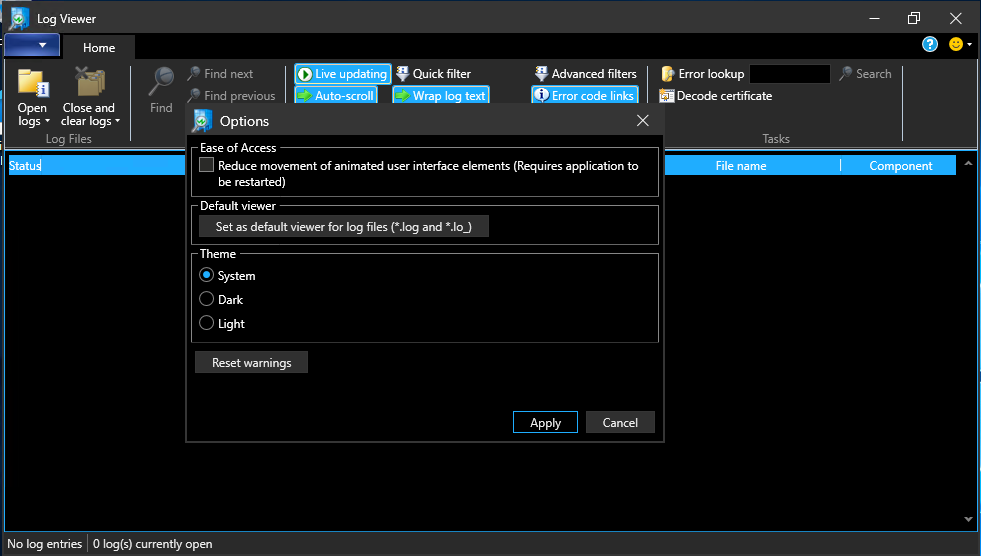
Task: Click the Apply button in Options
Action: point(545,422)
